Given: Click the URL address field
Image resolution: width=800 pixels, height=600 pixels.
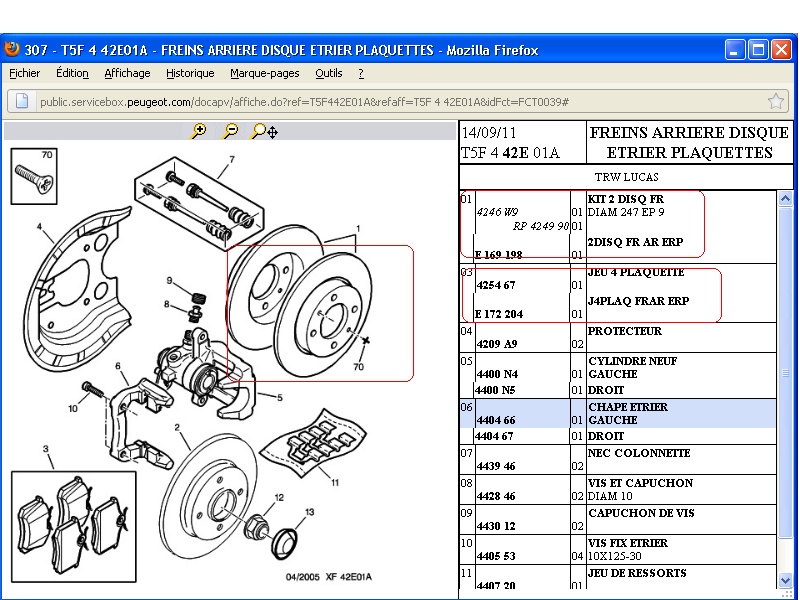Looking at the screenshot, I should (398, 102).
